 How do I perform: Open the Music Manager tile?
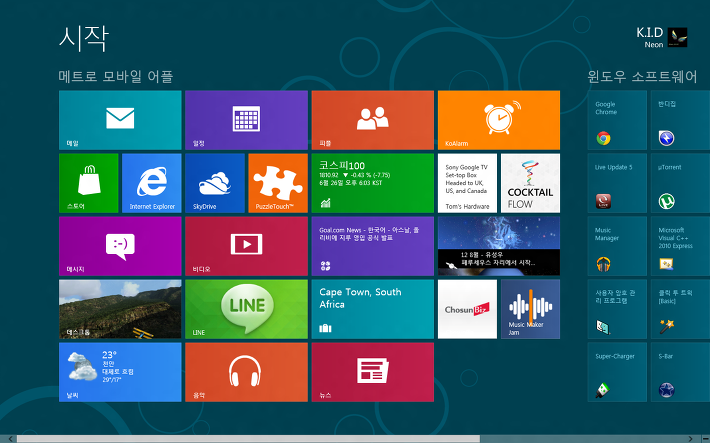coord(617,246)
